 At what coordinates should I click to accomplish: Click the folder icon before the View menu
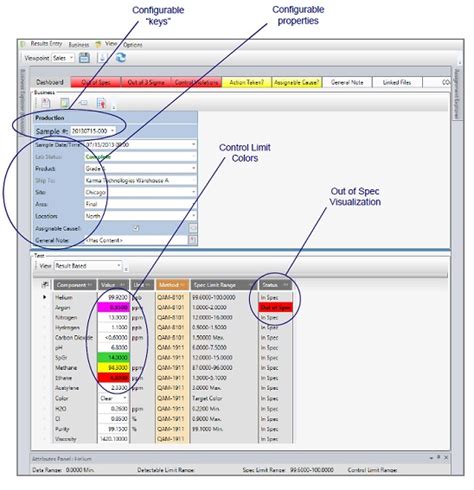pyautogui.click(x=98, y=44)
